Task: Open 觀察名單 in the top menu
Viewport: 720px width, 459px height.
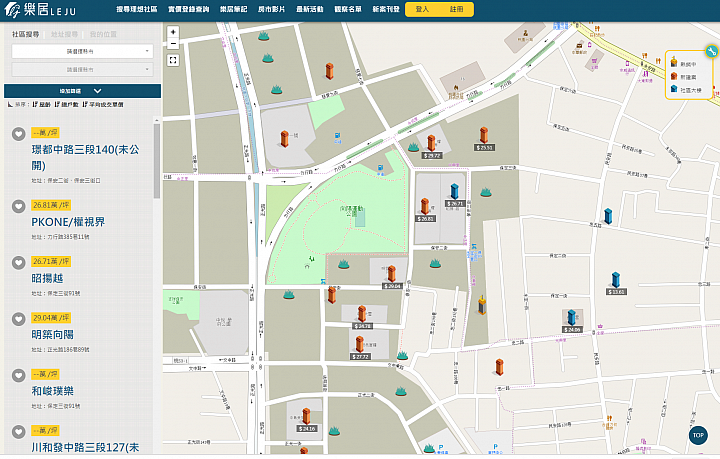Action: tap(348, 9)
